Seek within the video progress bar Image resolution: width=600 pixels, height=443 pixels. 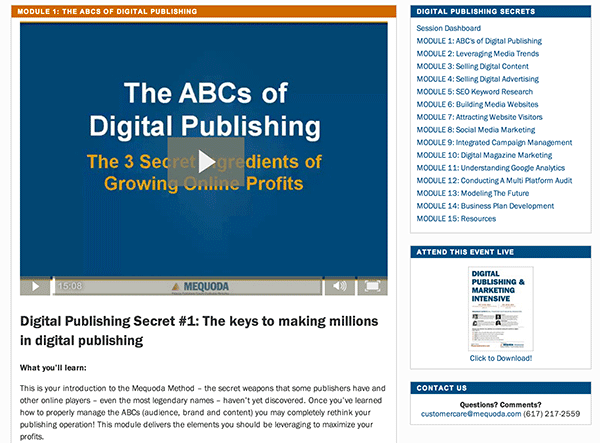tap(188, 286)
